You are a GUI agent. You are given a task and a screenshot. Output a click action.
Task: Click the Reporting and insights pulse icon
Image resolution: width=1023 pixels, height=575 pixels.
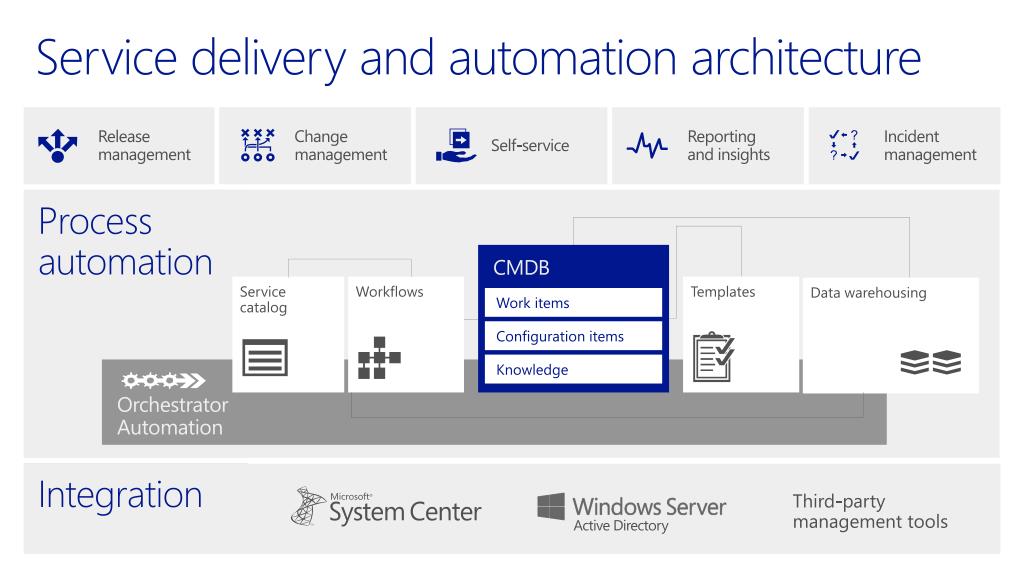tap(647, 146)
